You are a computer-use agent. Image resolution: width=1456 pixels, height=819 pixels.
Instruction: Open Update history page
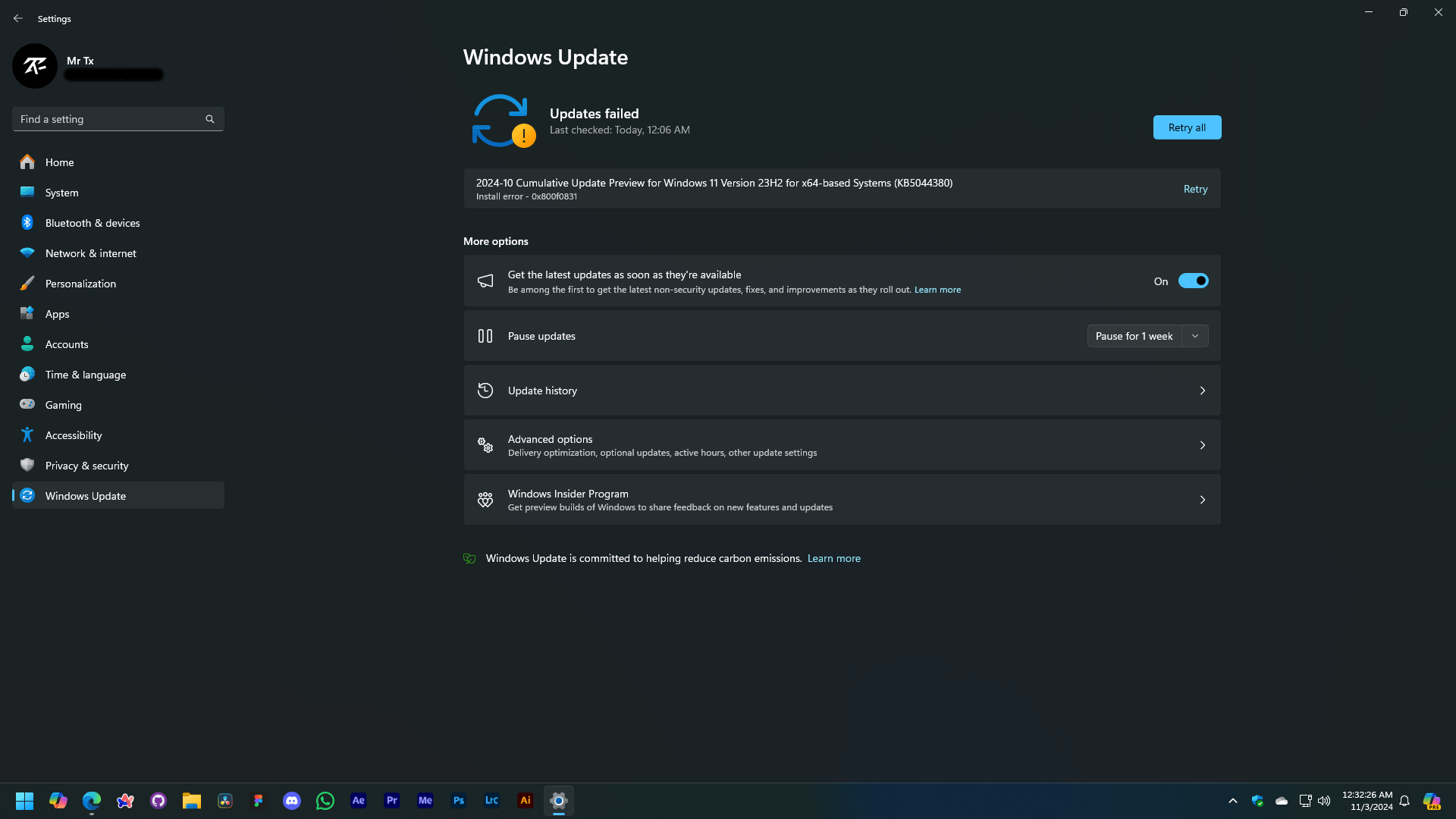tap(842, 391)
